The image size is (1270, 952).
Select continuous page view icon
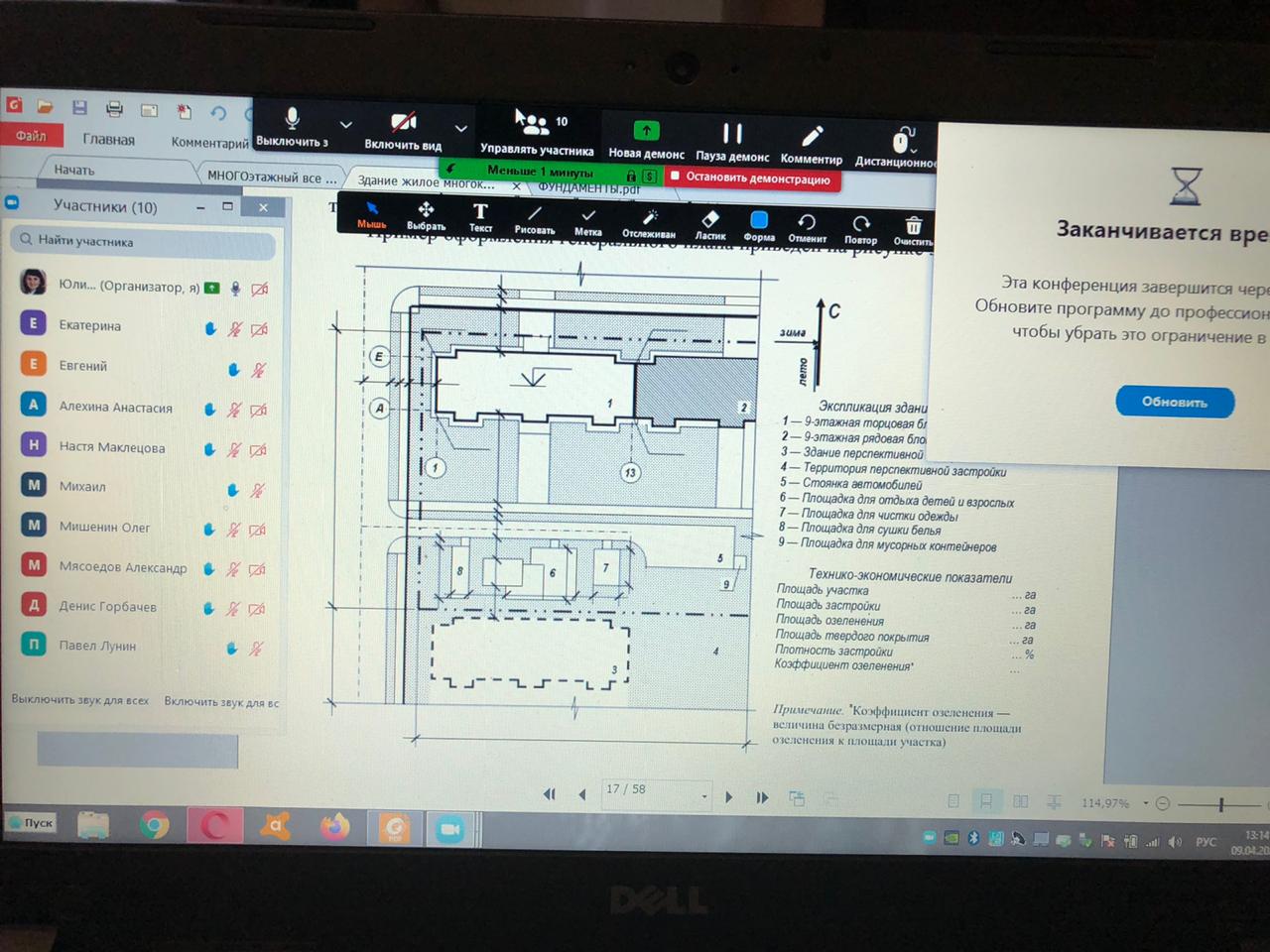986,801
